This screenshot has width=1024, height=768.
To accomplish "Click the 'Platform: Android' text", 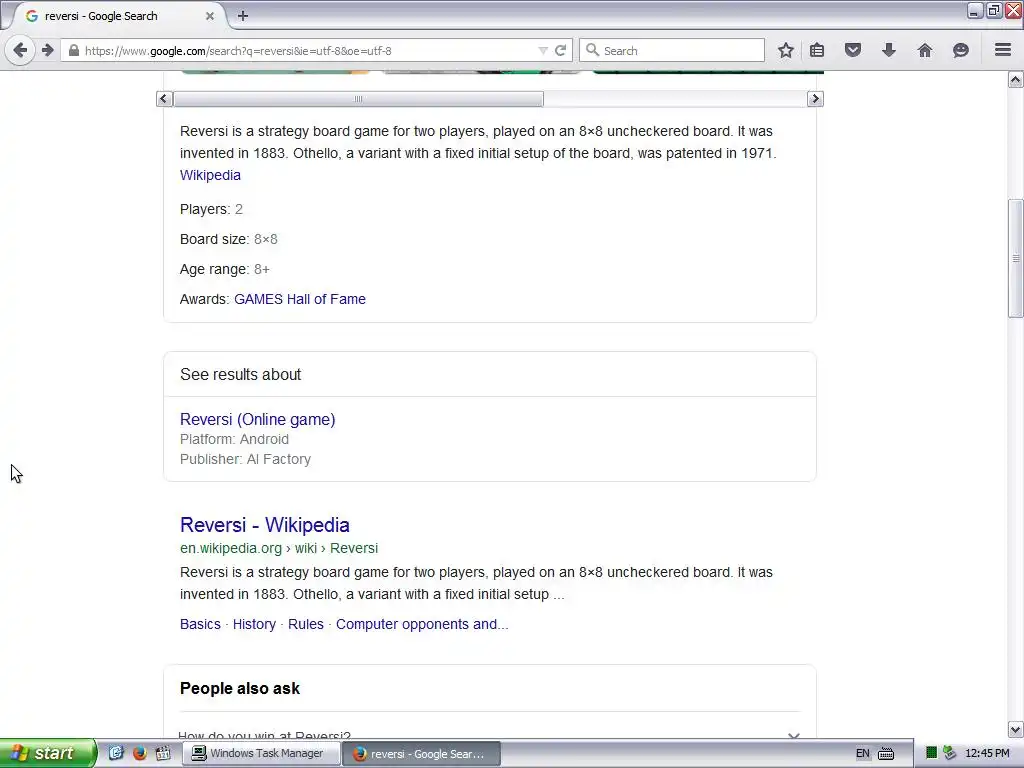I will pos(234,440).
